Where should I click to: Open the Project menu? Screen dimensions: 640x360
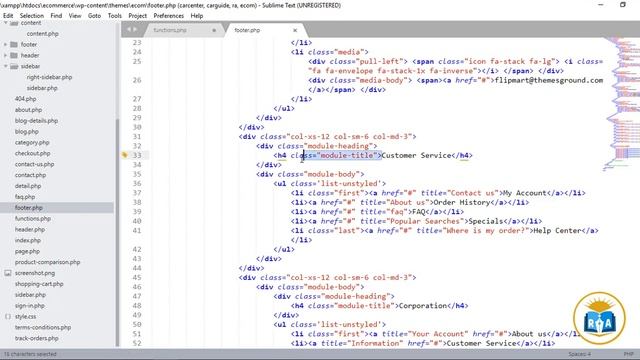point(138,16)
